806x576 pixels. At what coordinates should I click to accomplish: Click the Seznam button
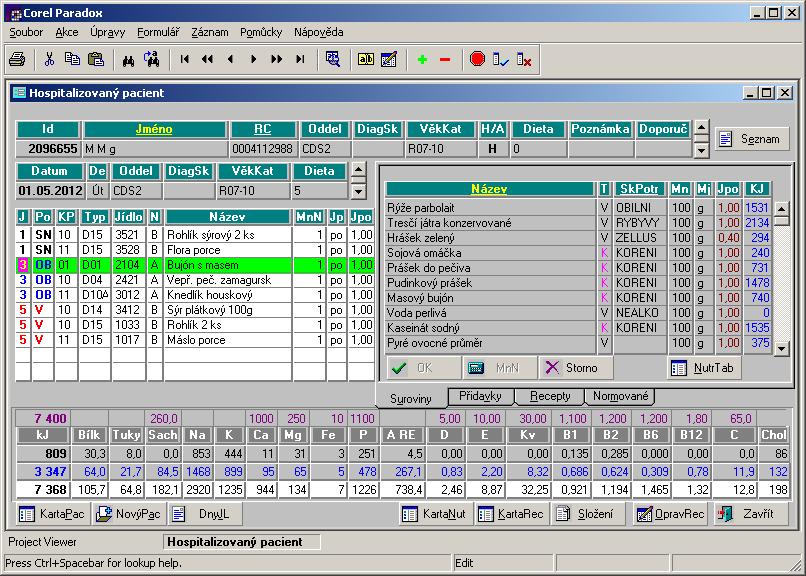click(x=752, y=139)
